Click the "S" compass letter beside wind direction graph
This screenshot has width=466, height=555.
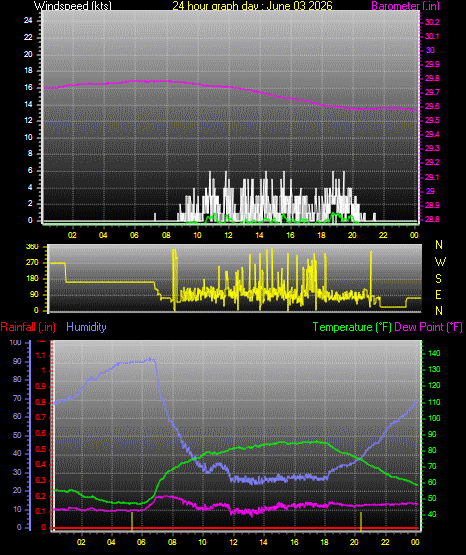tap(438, 279)
